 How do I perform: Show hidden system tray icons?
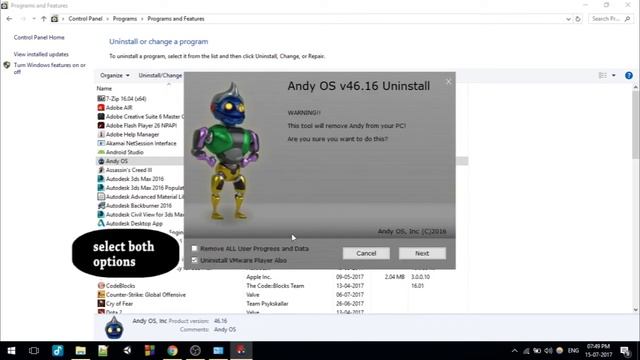[x=515, y=351]
